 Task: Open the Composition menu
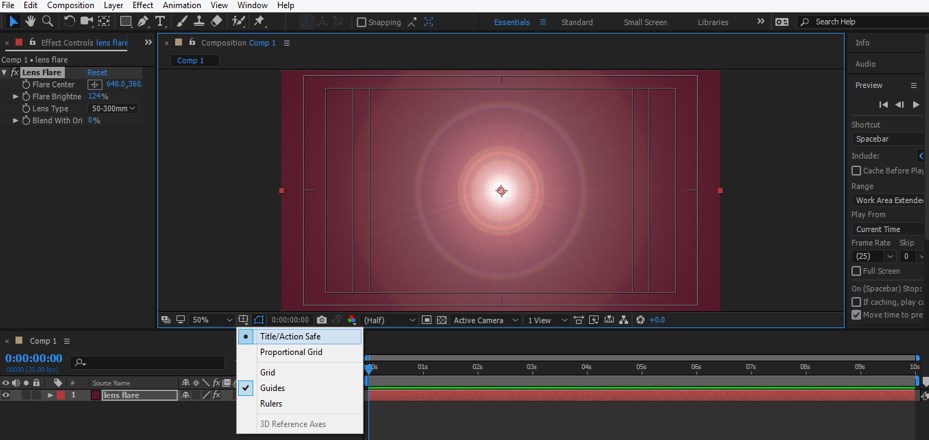[71, 5]
